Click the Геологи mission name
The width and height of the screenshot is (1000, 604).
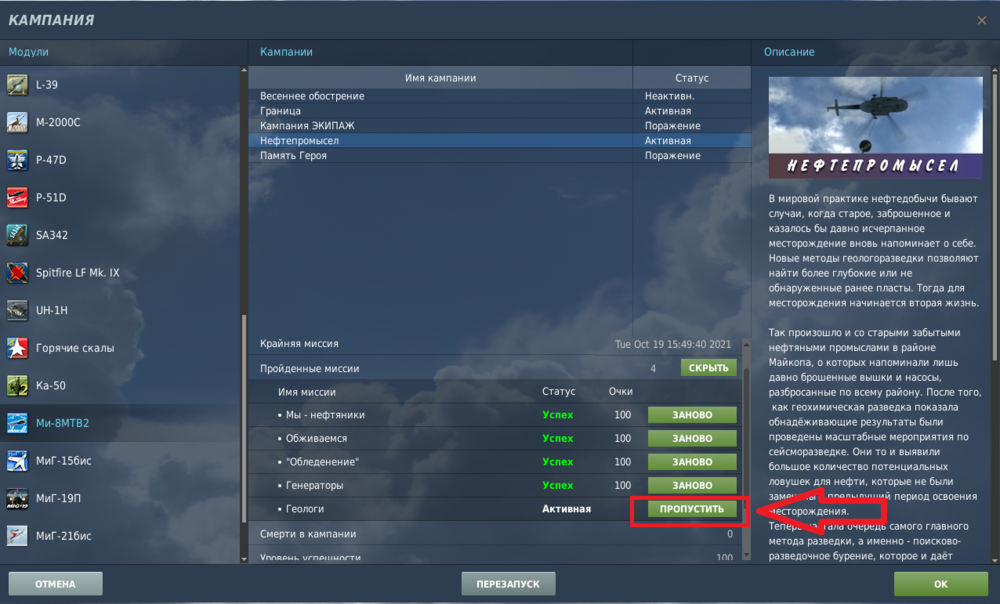[x=305, y=509]
